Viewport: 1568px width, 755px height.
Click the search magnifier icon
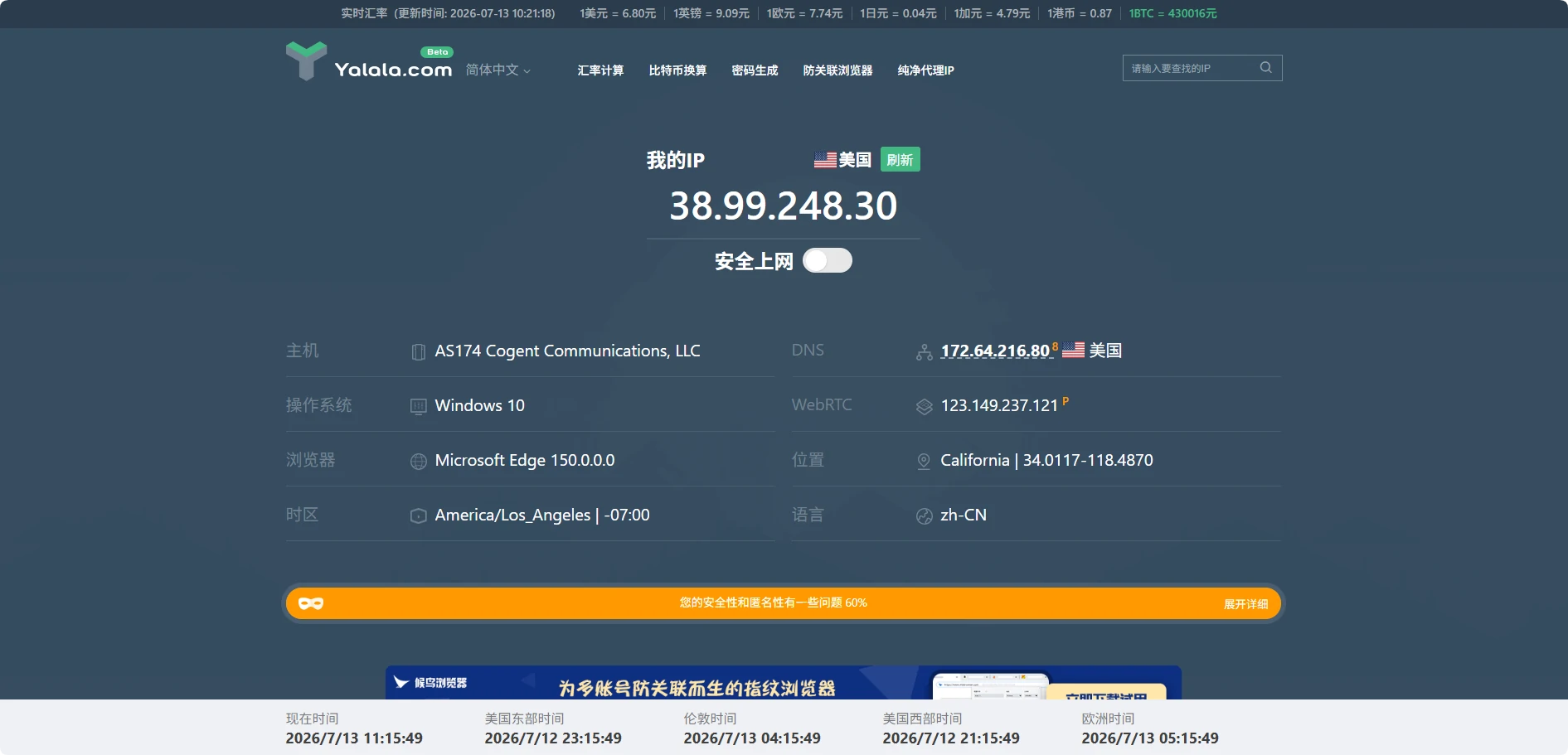coord(1265,68)
